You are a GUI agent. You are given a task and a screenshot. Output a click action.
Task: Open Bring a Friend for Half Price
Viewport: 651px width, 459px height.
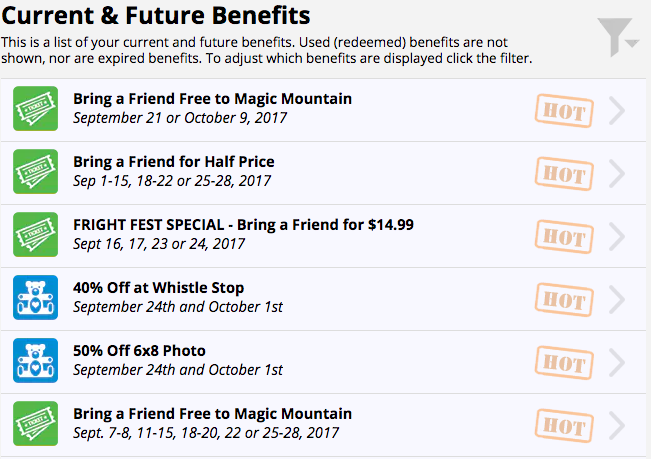point(174,161)
